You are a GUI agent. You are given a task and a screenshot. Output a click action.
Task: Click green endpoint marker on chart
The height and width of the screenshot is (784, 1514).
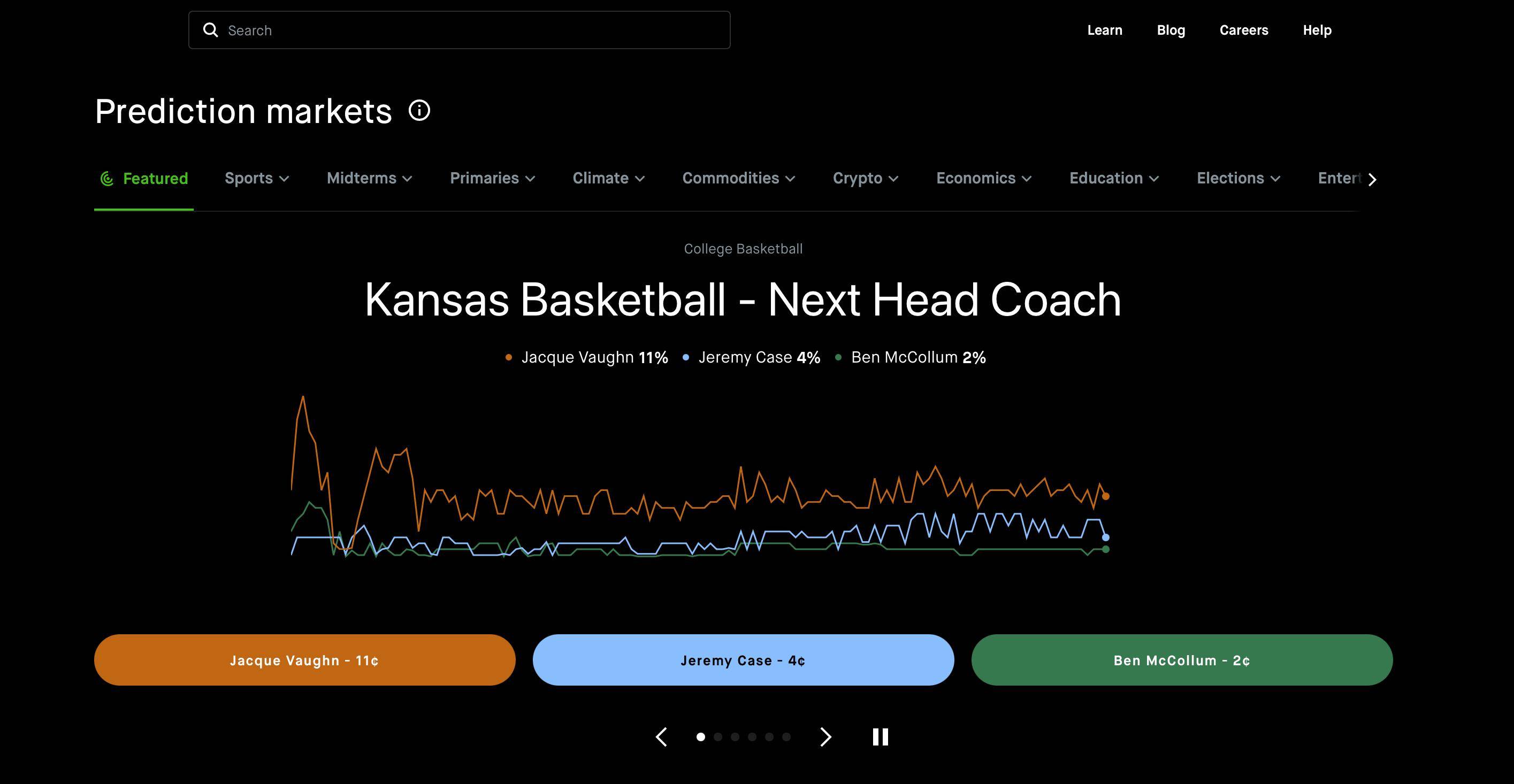pos(1105,550)
